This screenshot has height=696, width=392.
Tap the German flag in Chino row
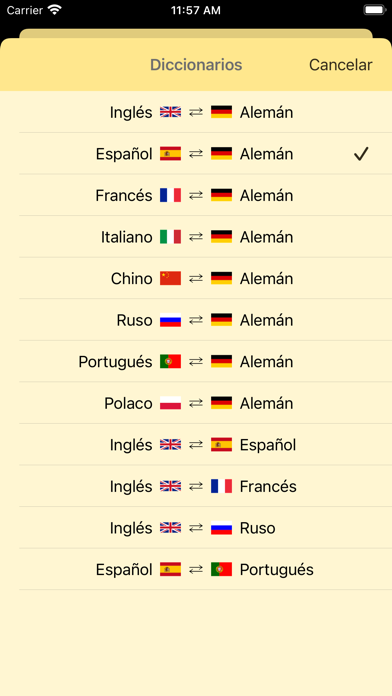point(222,278)
